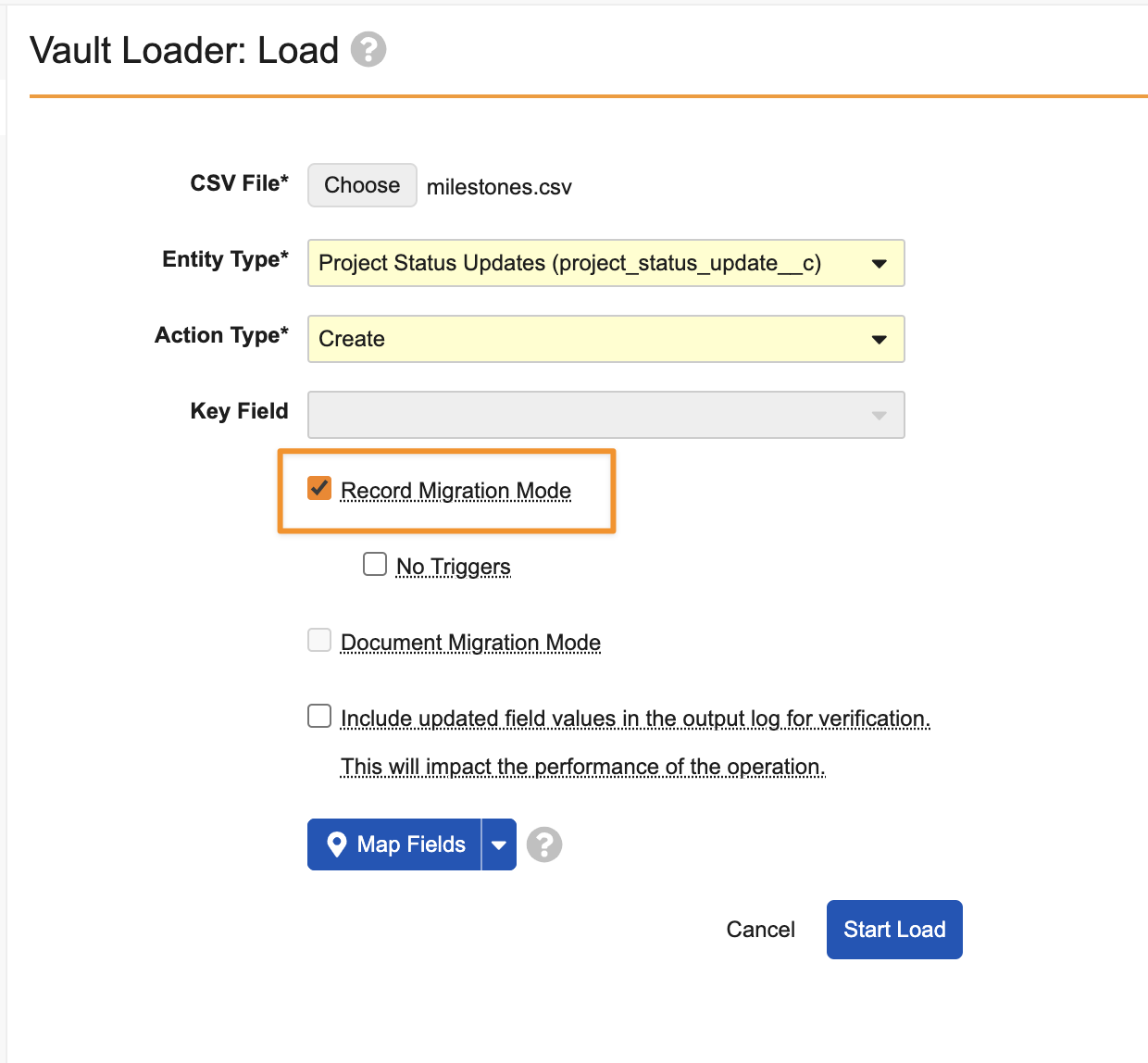Click the Map Fields pin button
The width and height of the screenshot is (1148, 1063).
coord(394,844)
